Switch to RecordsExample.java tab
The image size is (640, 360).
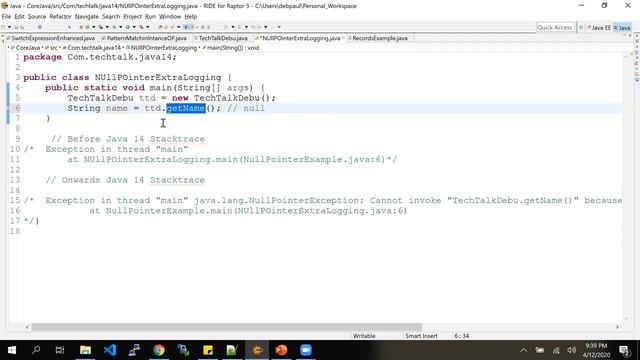[380, 38]
